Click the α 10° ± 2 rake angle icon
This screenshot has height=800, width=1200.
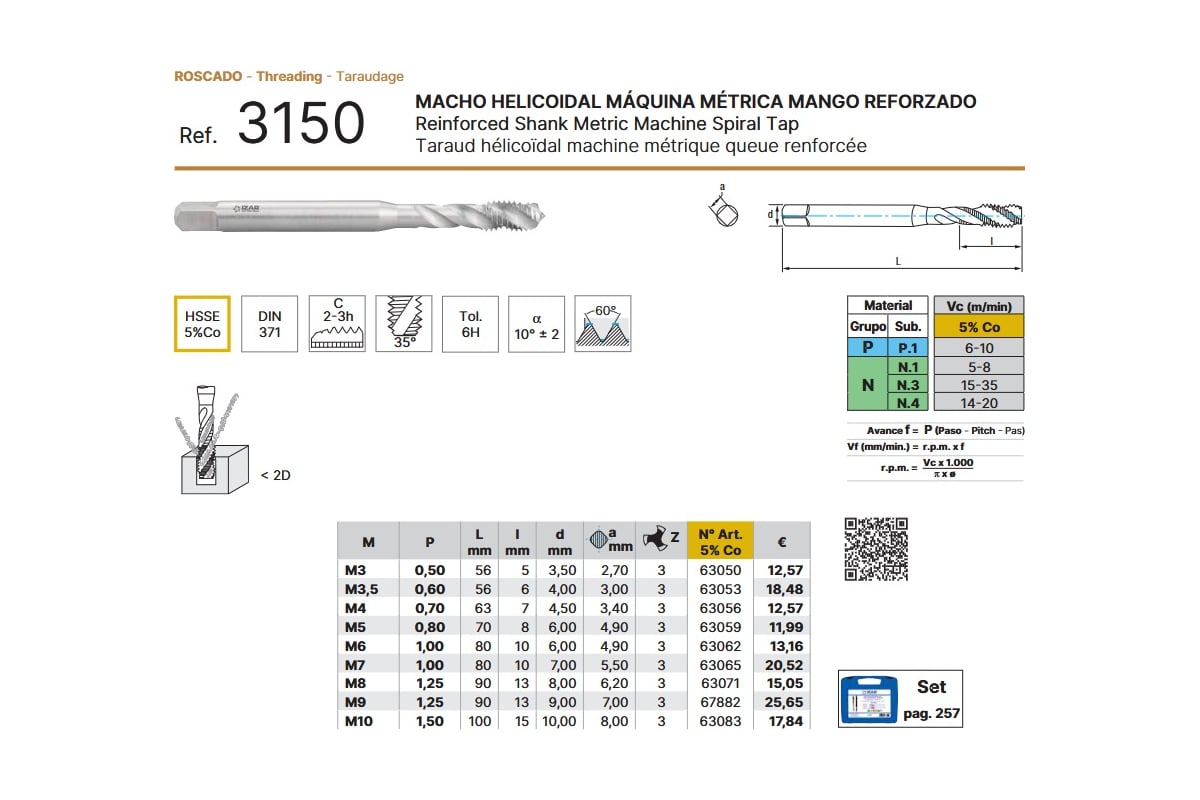coord(537,323)
